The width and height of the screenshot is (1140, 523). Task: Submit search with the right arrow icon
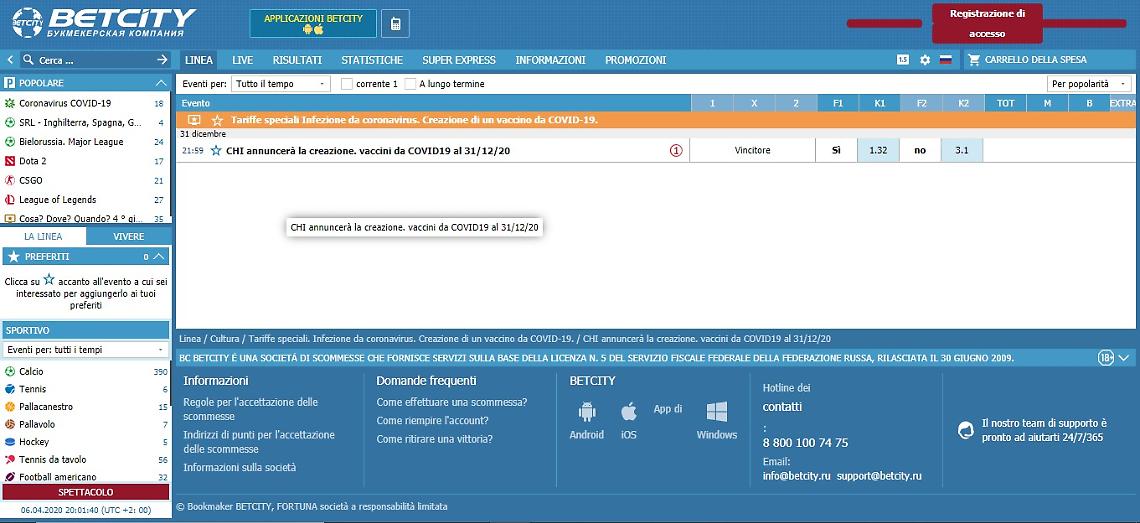click(x=162, y=60)
